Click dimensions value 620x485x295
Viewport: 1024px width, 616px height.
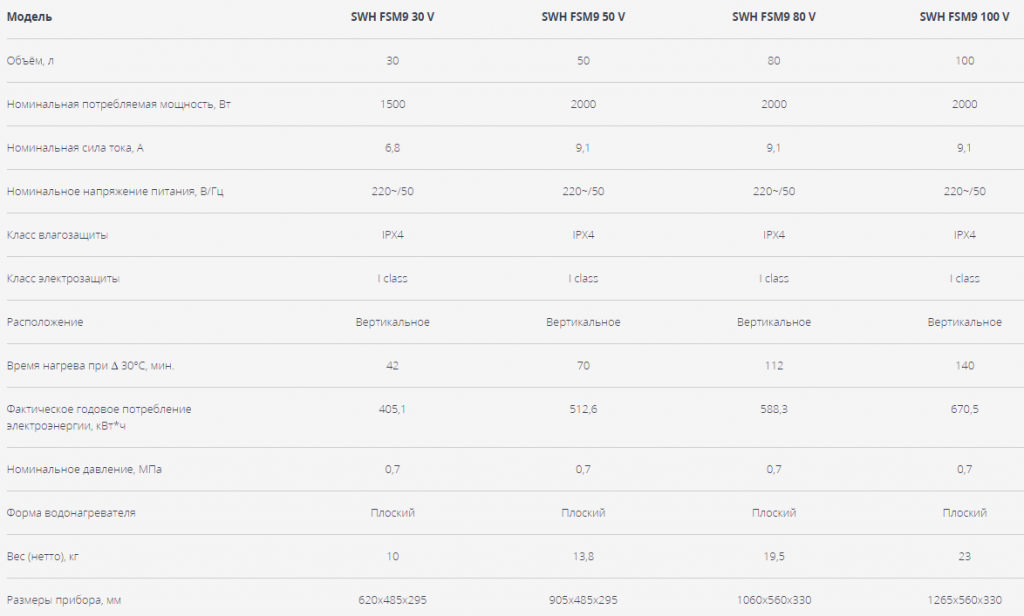[x=392, y=600]
